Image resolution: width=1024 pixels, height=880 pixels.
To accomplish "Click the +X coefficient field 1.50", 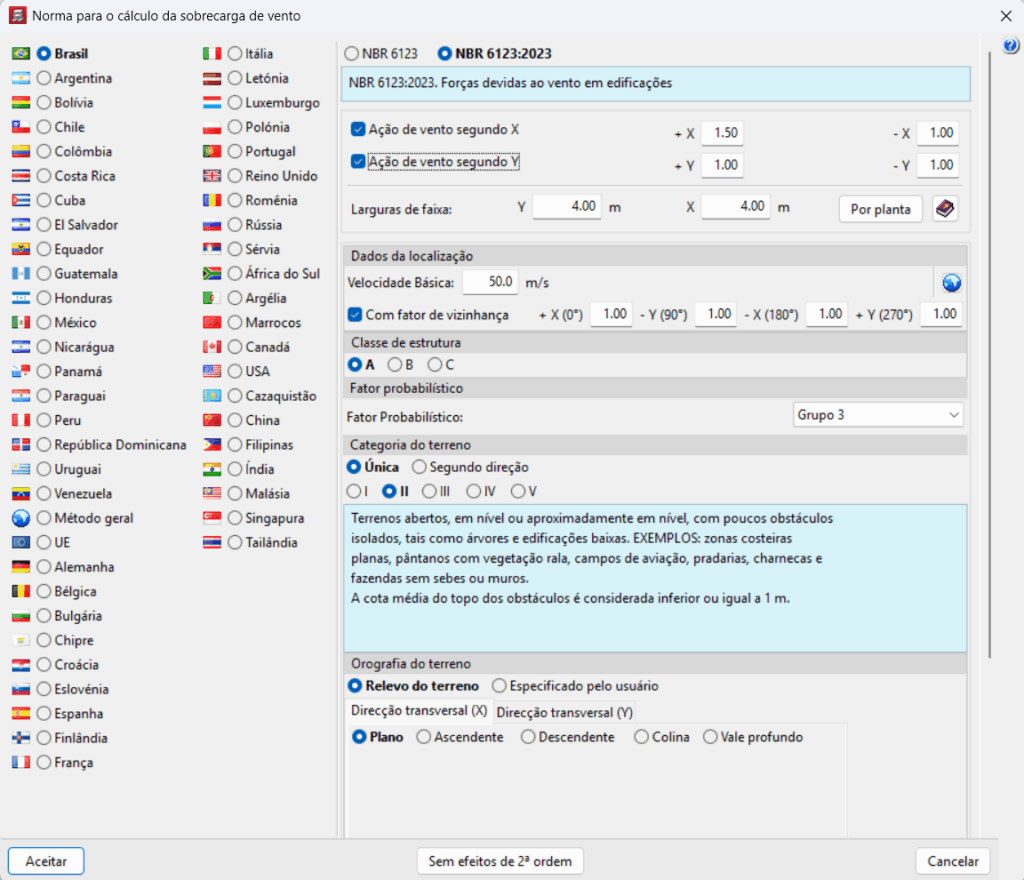I will pyautogui.click(x=722, y=133).
